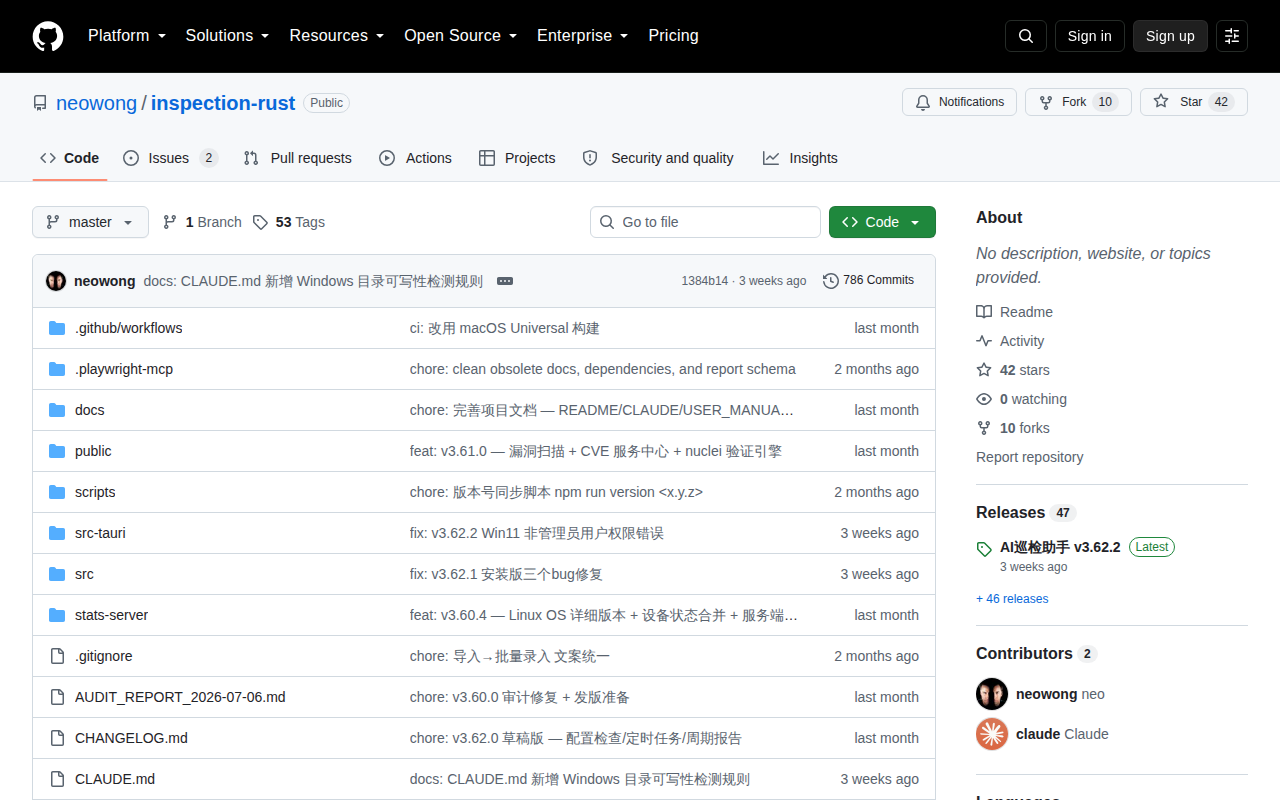Click the tag icon beside AI巡检助手 v3.62.2
This screenshot has height=800, width=1280.
(x=985, y=549)
